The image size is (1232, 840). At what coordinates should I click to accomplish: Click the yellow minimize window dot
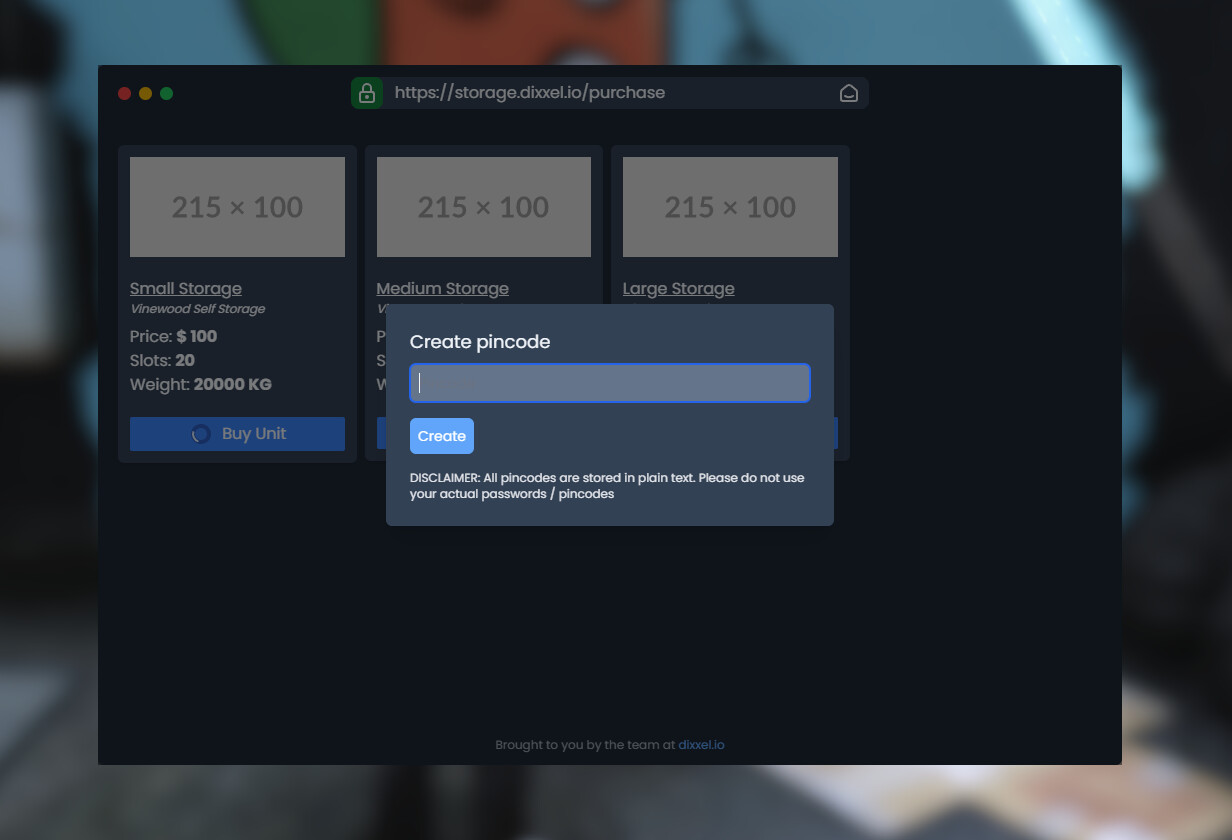click(x=146, y=93)
